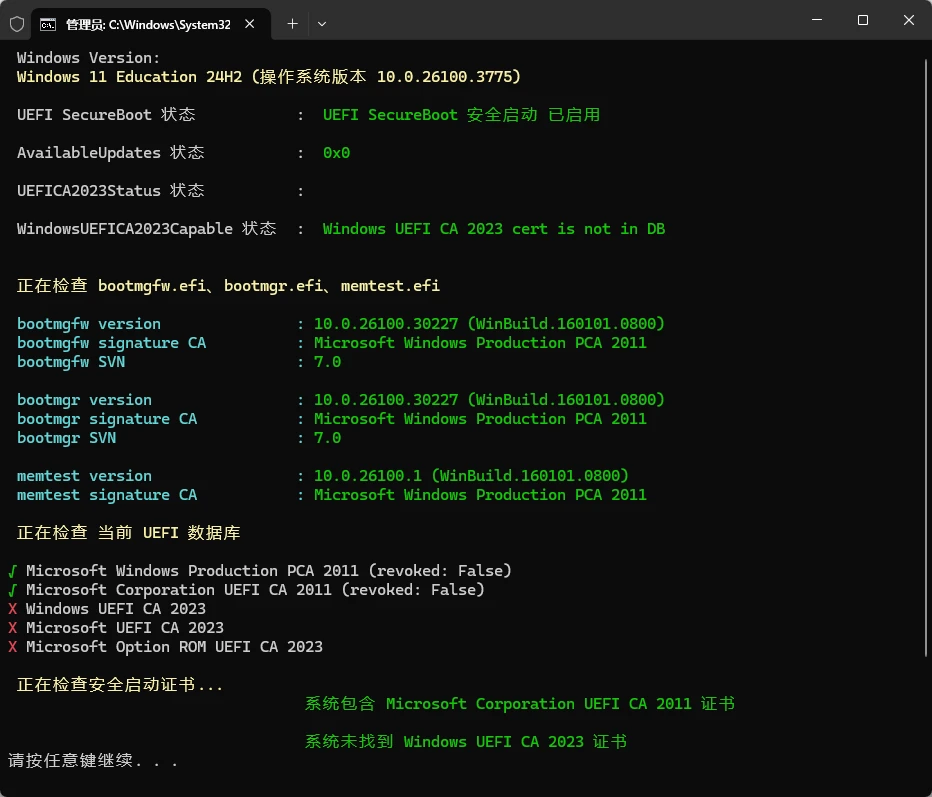Image resolution: width=932 pixels, height=797 pixels.
Task: Click the command prompt icon on tab
Action: 48,24
